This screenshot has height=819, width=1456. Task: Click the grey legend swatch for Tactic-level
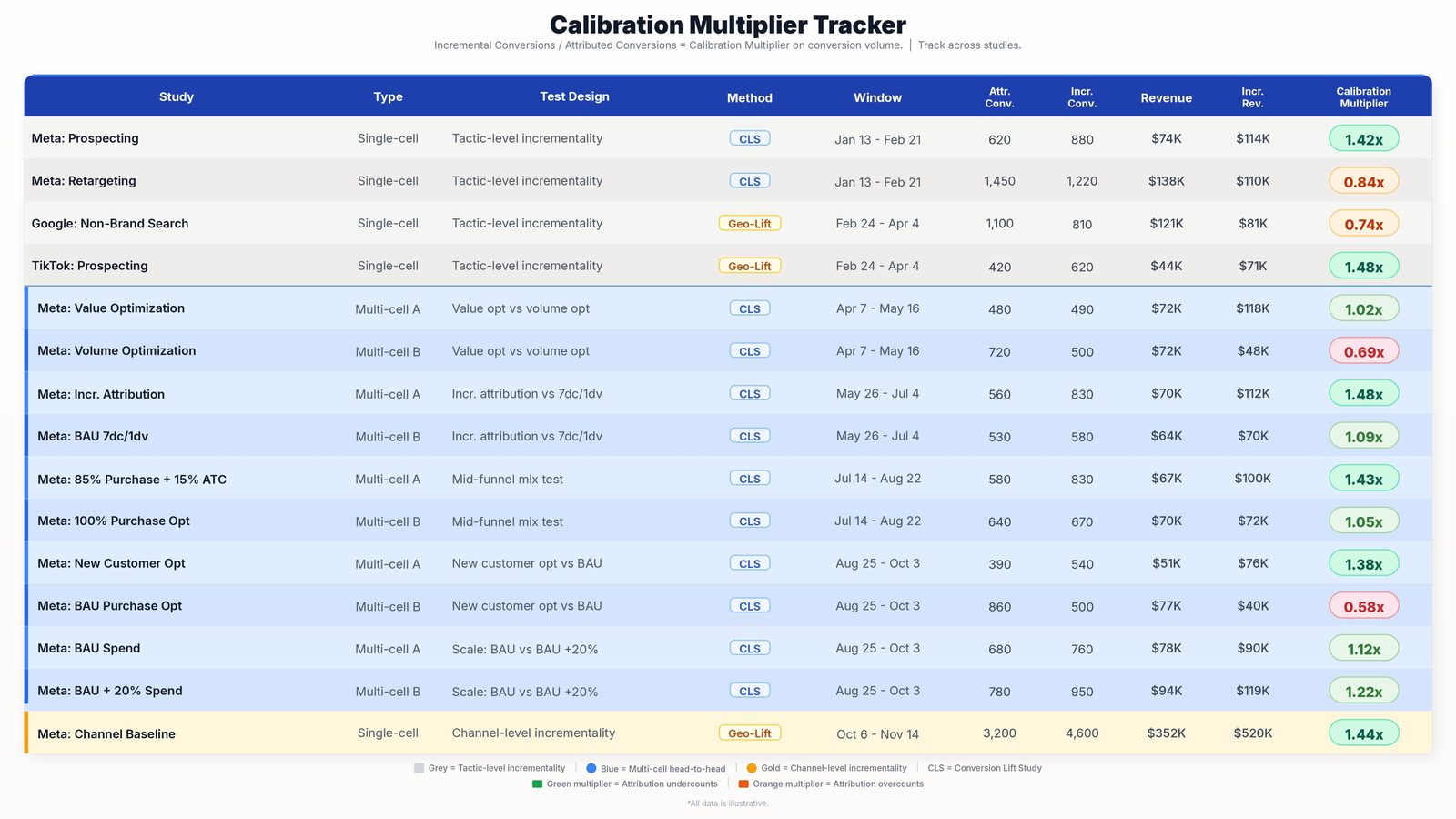pos(419,768)
